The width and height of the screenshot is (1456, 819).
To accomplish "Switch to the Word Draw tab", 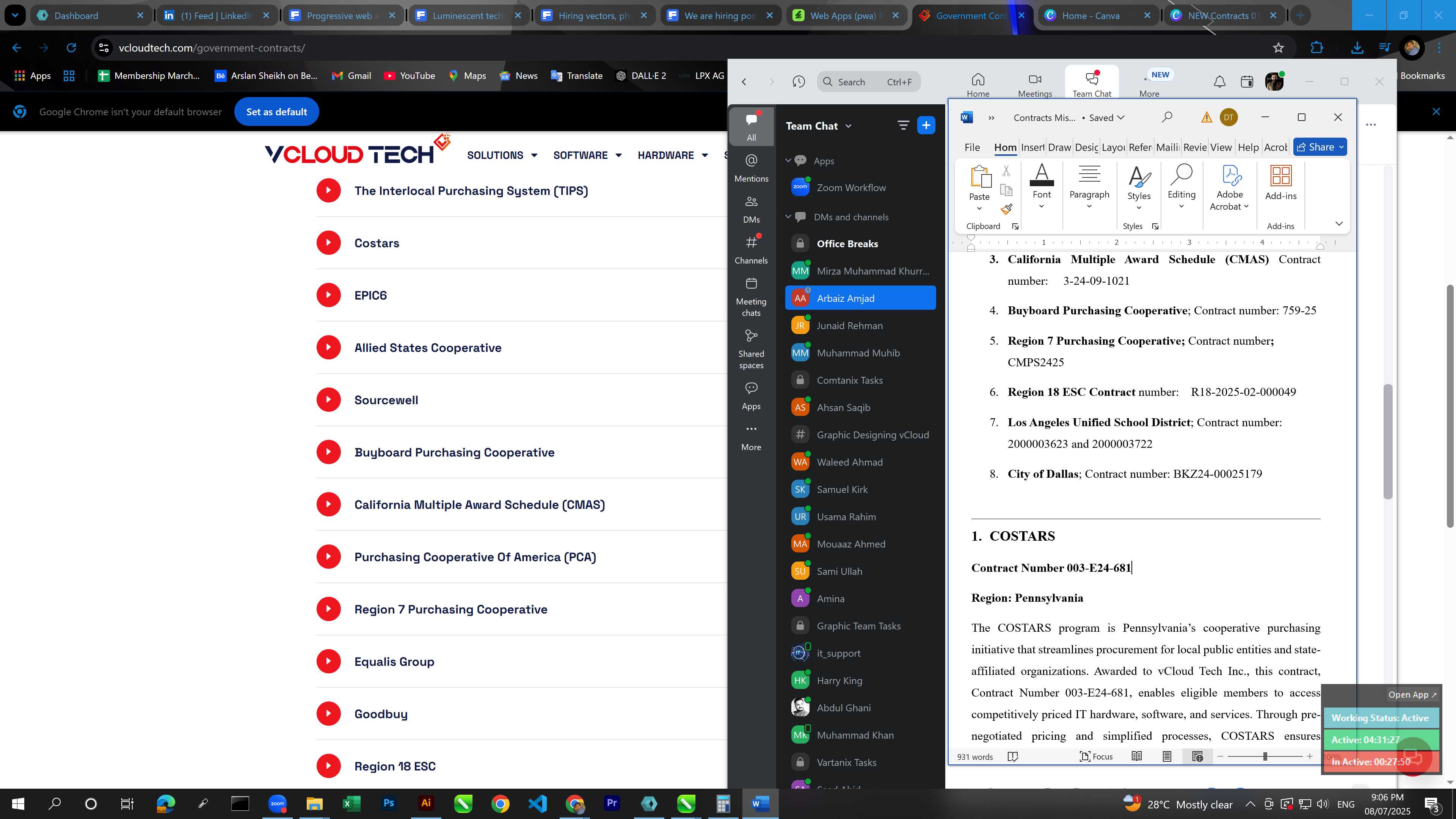I will [x=1059, y=147].
